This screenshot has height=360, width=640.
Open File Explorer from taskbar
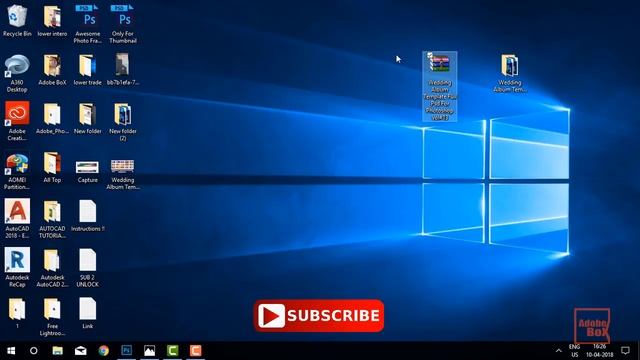tap(58, 351)
